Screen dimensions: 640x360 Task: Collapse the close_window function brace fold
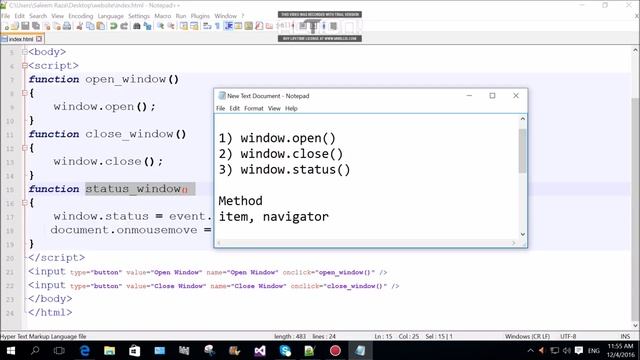25,148
